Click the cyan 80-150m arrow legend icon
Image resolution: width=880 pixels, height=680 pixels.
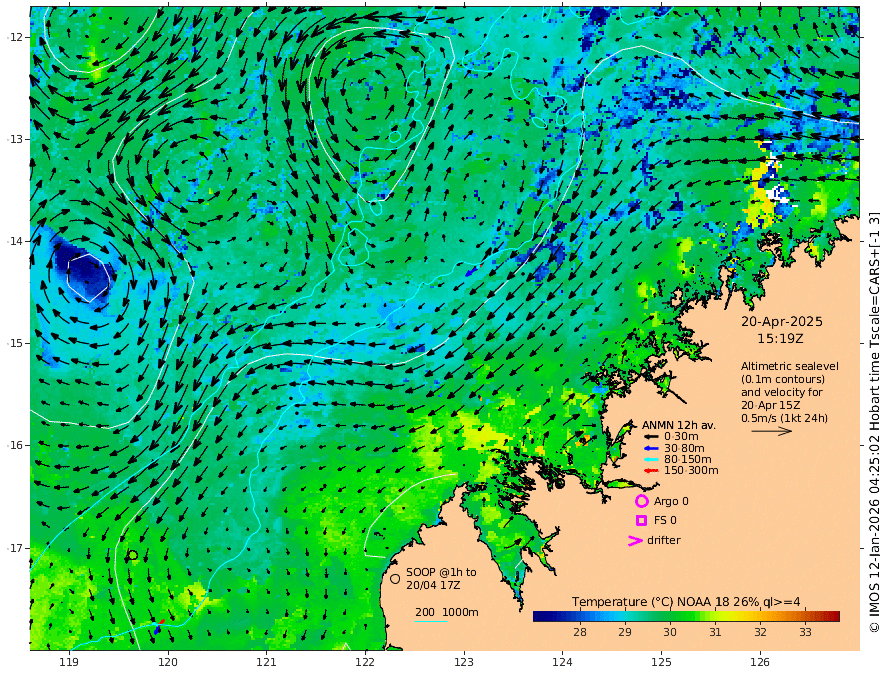(x=651, y=459)
